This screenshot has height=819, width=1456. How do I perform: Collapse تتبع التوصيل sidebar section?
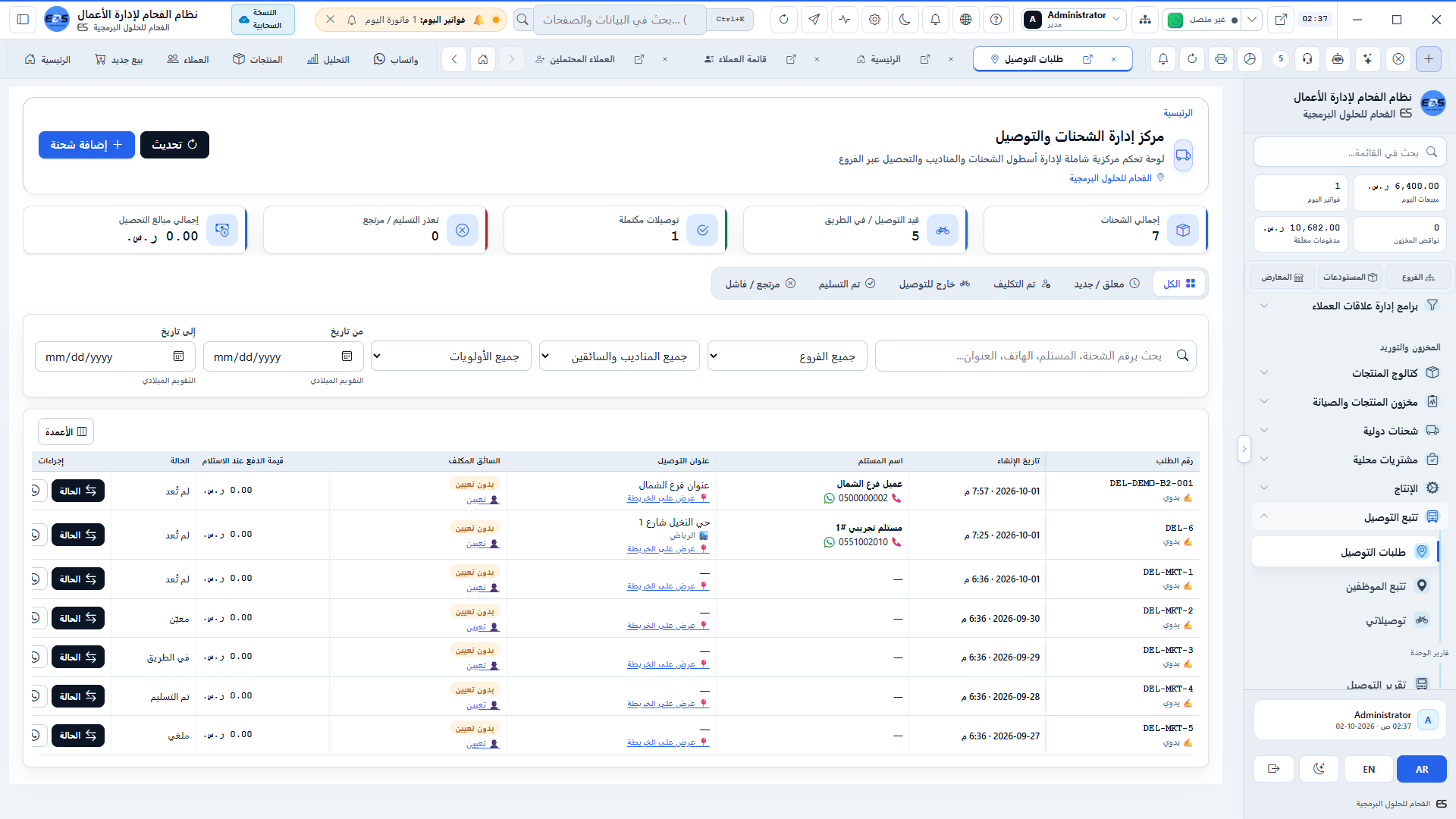[1350, 517]
